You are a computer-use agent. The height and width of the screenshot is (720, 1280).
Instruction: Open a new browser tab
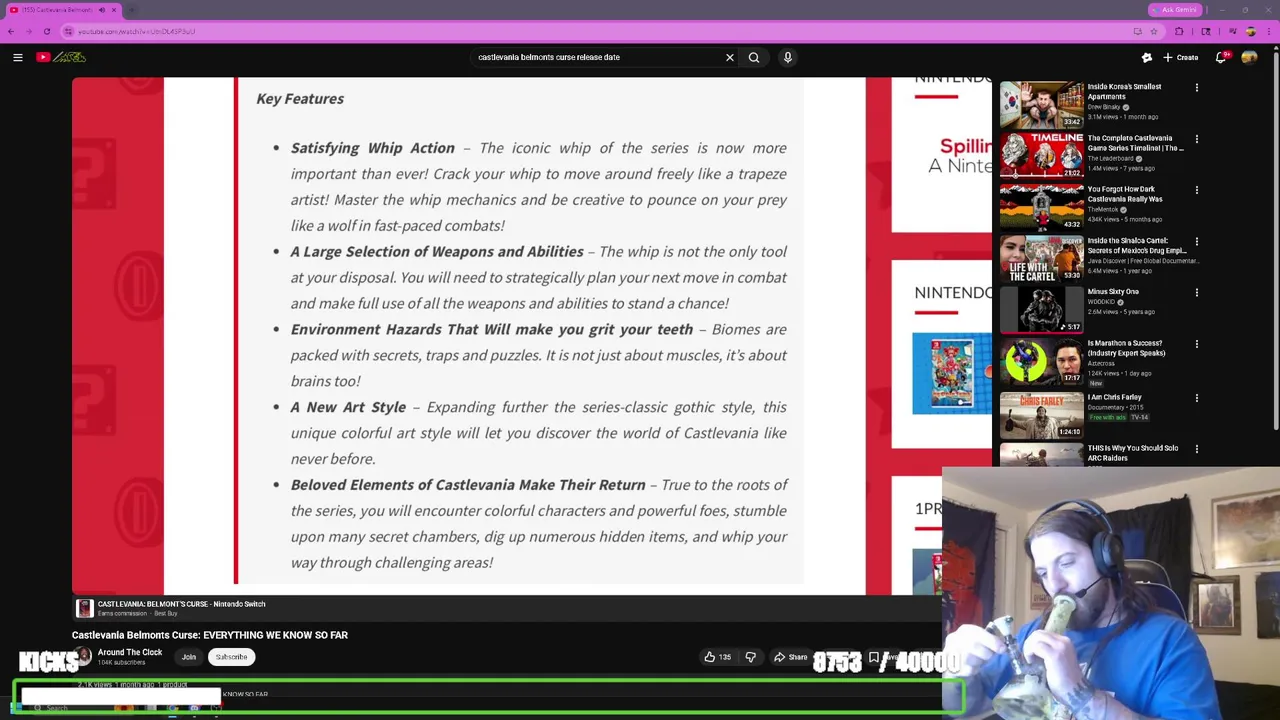point(132,10)
